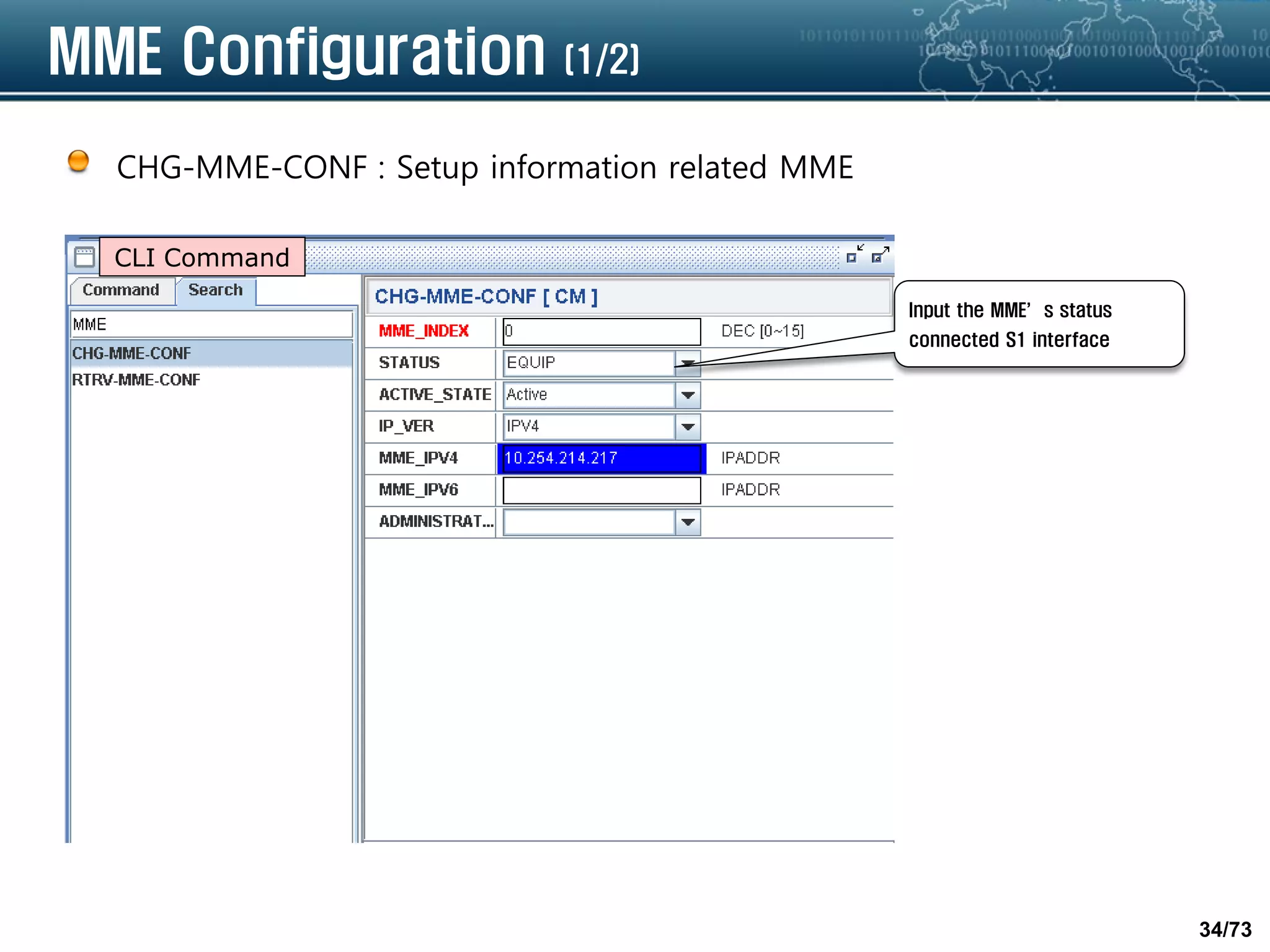
Task: Click the CLI window icon in the title bar
Action: [x=84, y=257]
